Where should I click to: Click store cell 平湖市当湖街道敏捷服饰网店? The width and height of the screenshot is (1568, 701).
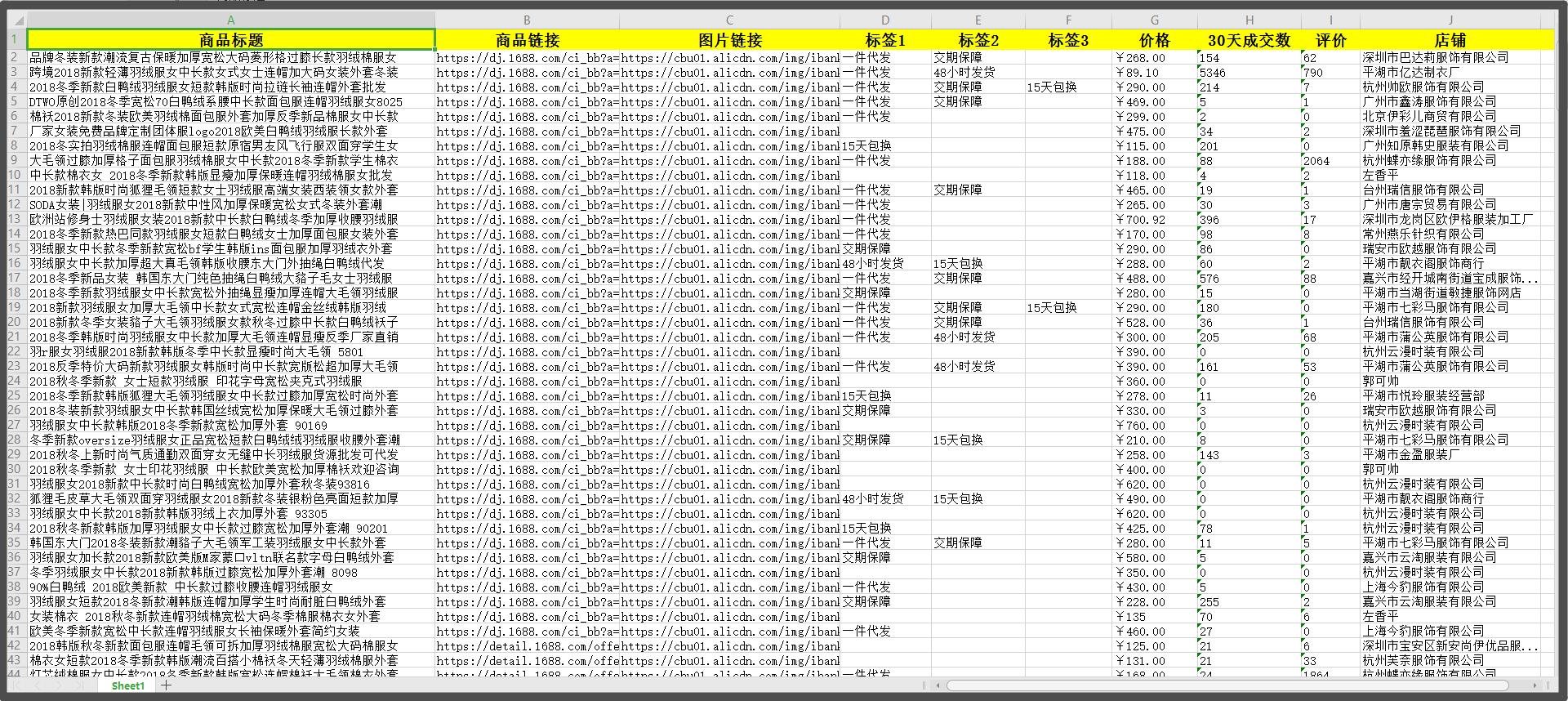tap(1450, 292)
